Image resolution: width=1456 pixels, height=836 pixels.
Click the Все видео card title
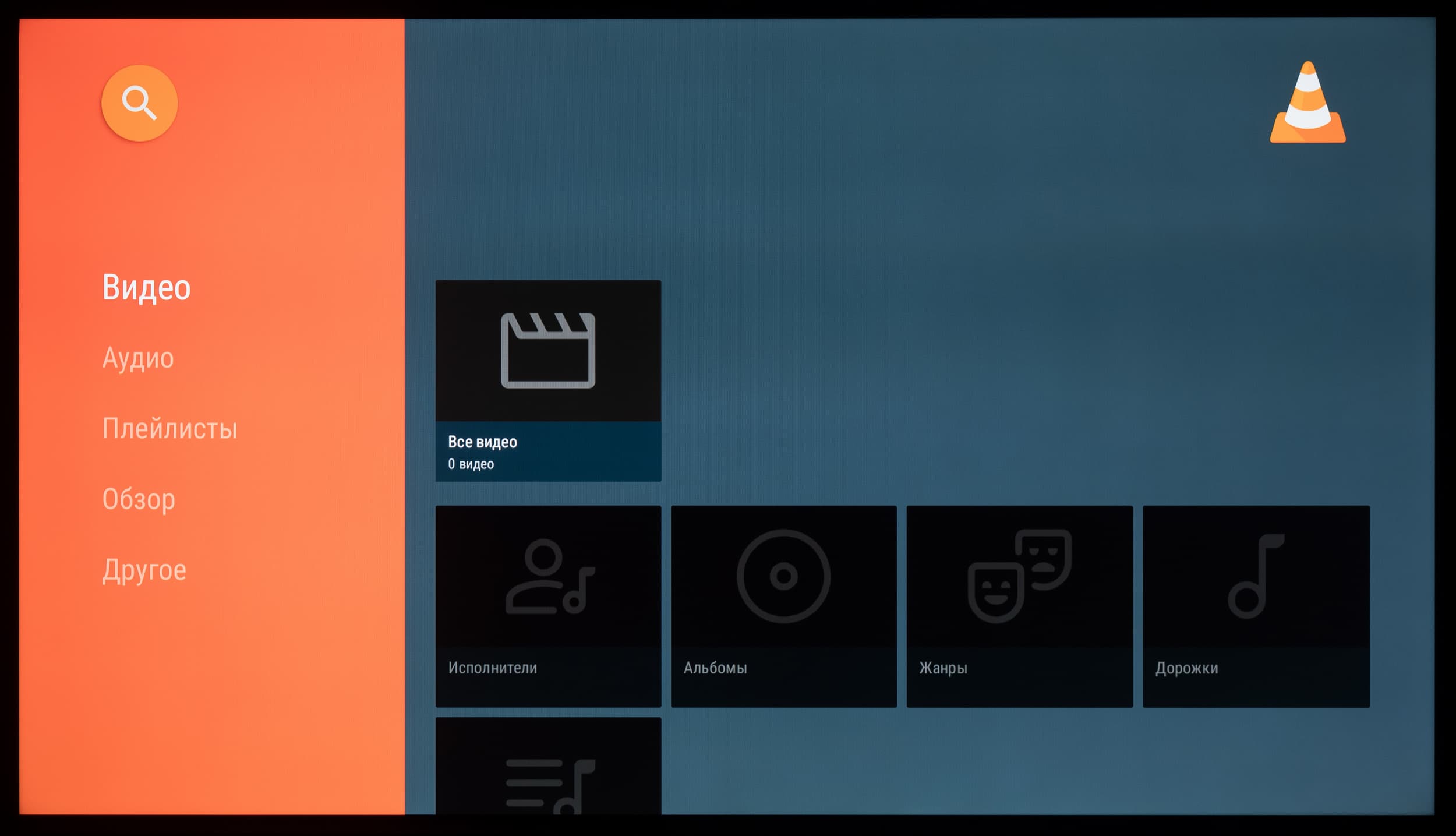pyautogui.click(x=482, y=442)
